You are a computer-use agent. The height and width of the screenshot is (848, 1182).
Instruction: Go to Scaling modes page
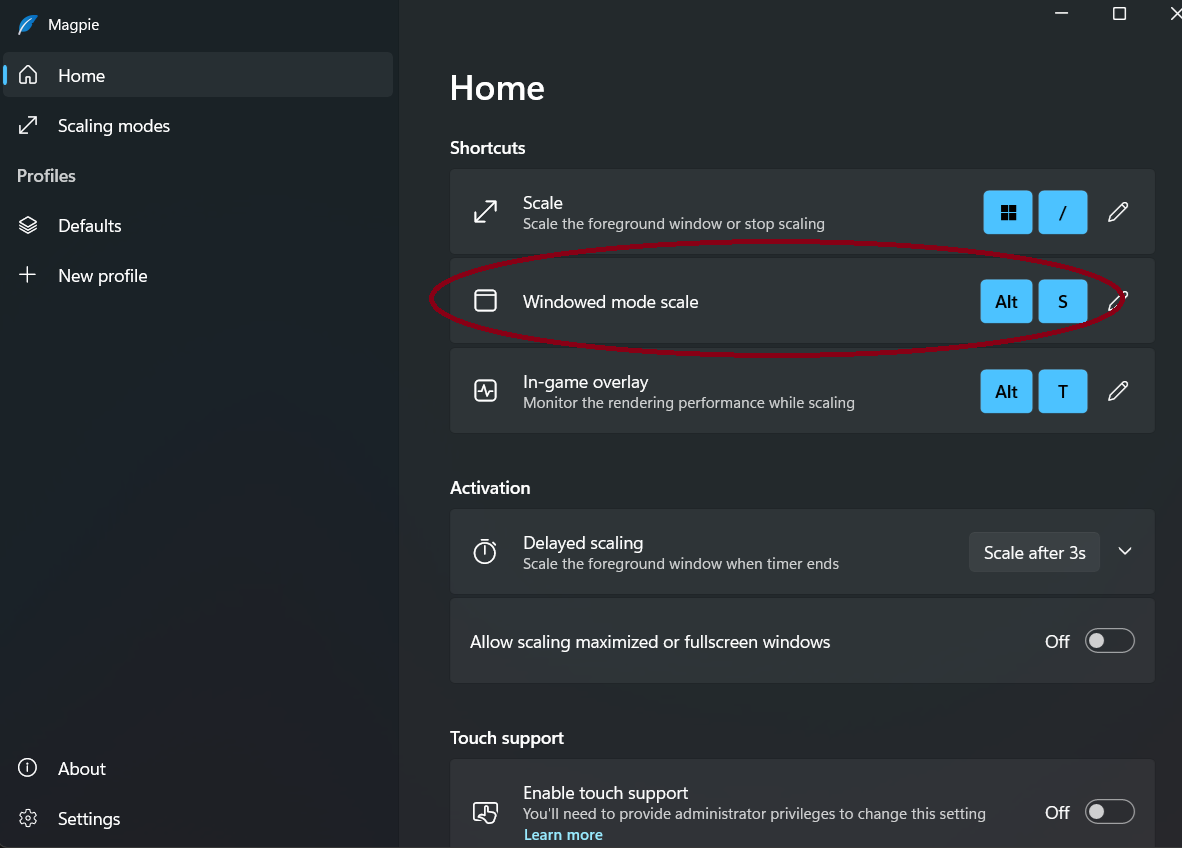coord(113,126)
